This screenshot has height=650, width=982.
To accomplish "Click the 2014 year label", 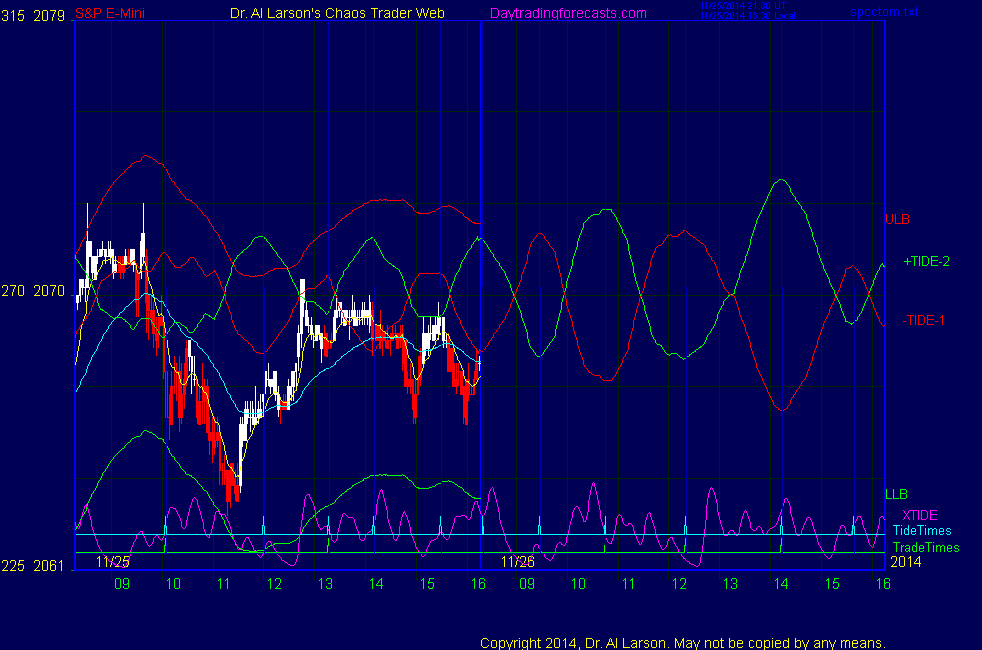I will point(906,562).
